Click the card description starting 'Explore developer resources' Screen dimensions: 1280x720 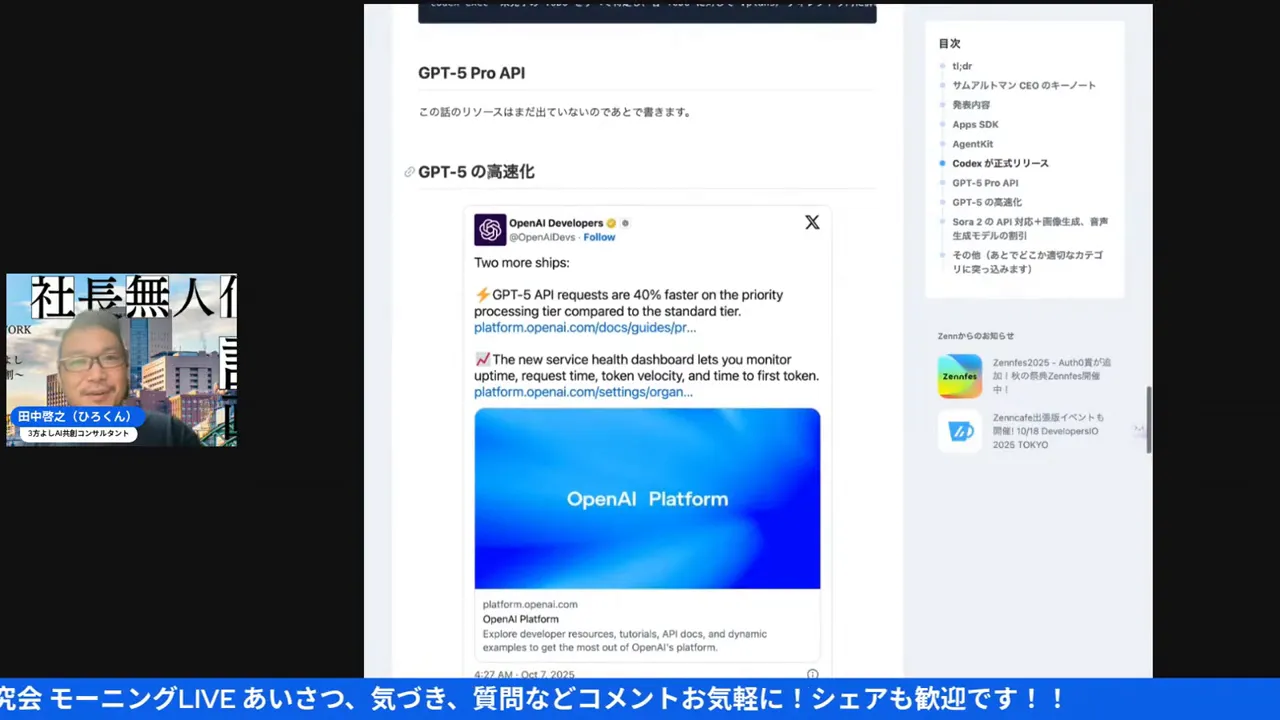point(625,640)
